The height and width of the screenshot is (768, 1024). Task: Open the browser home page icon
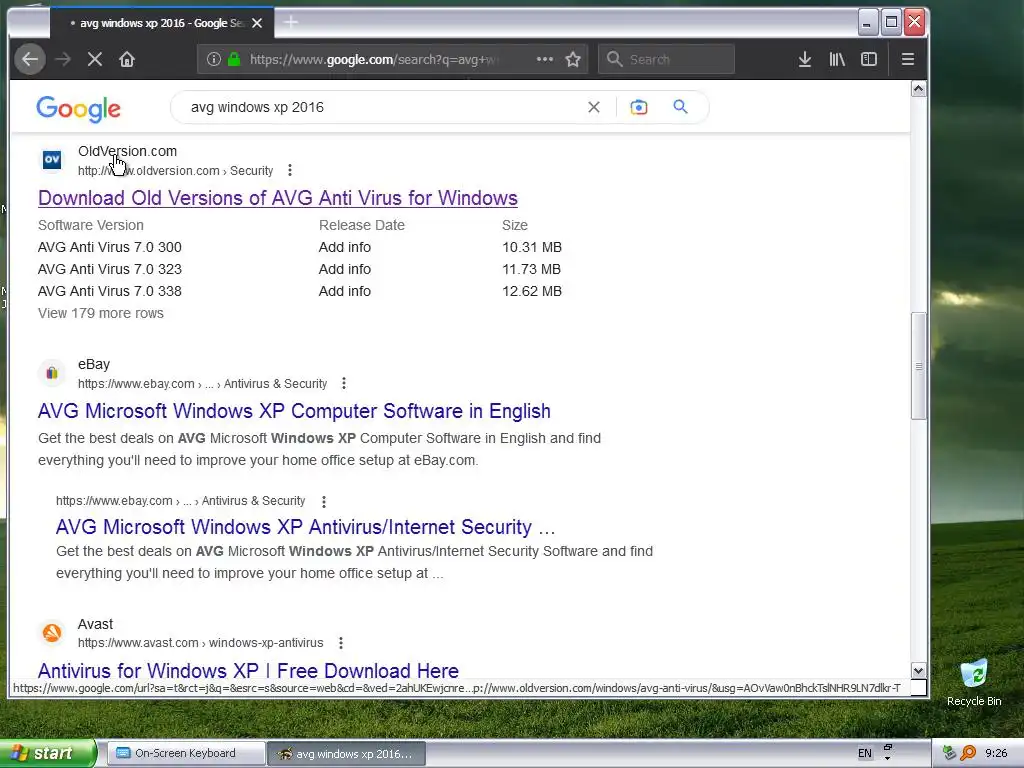(x=127, y=59)
